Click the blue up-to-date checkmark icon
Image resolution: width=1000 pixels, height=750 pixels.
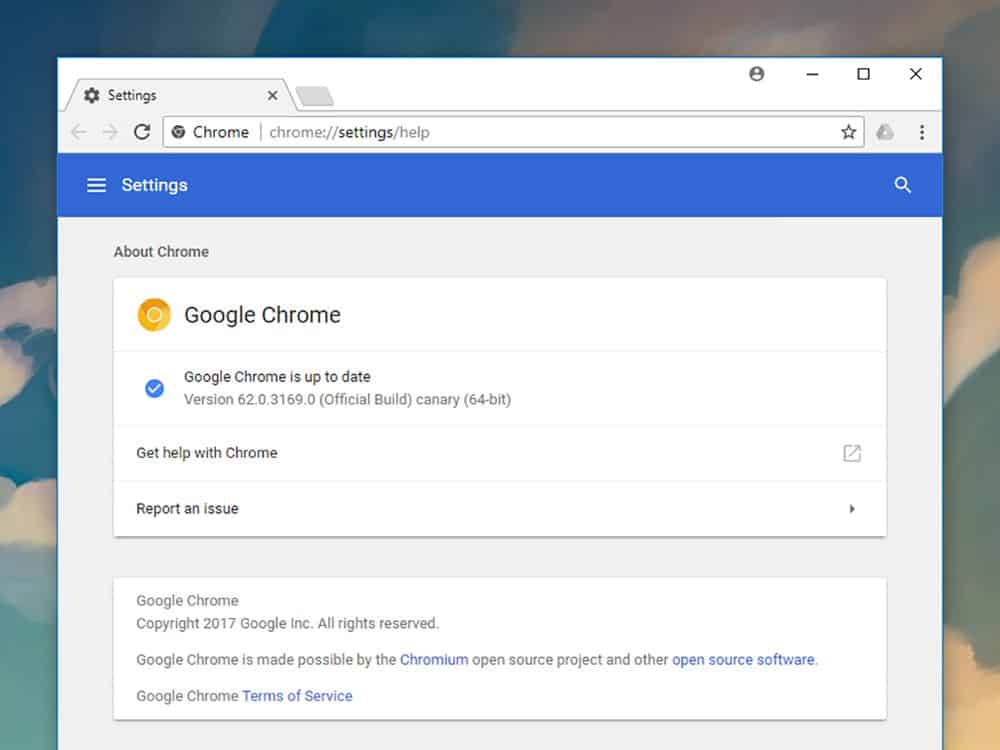[x=154, y=388]
